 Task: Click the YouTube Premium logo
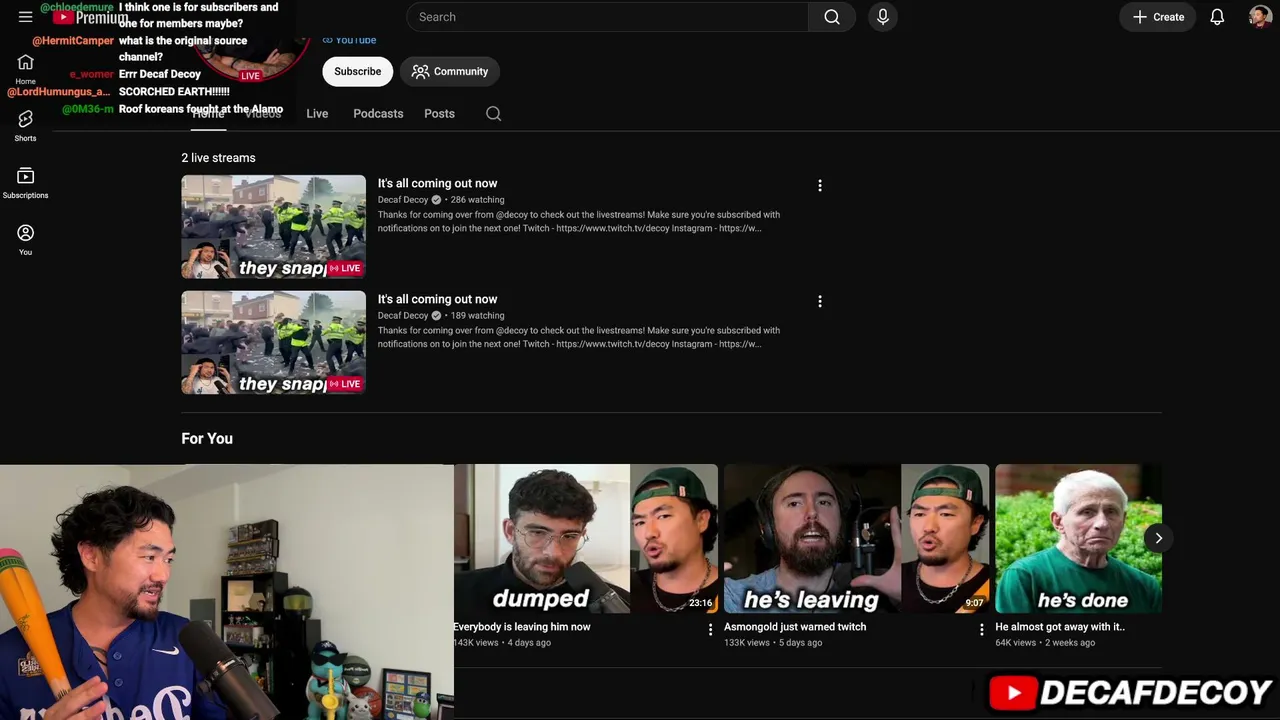click(91, 17)
